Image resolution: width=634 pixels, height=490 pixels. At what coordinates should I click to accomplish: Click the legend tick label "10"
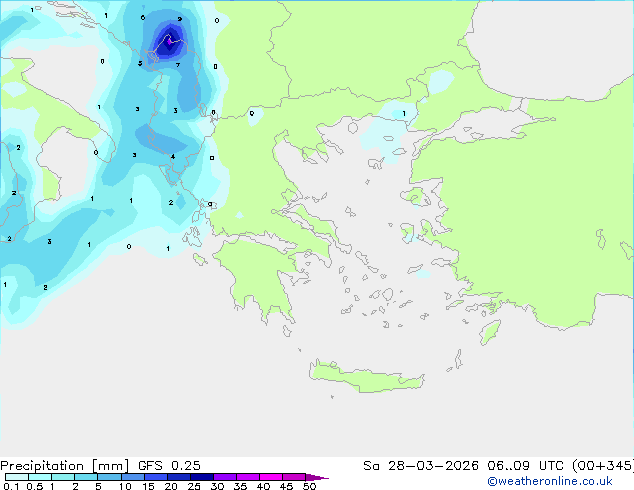coord(125,486)
